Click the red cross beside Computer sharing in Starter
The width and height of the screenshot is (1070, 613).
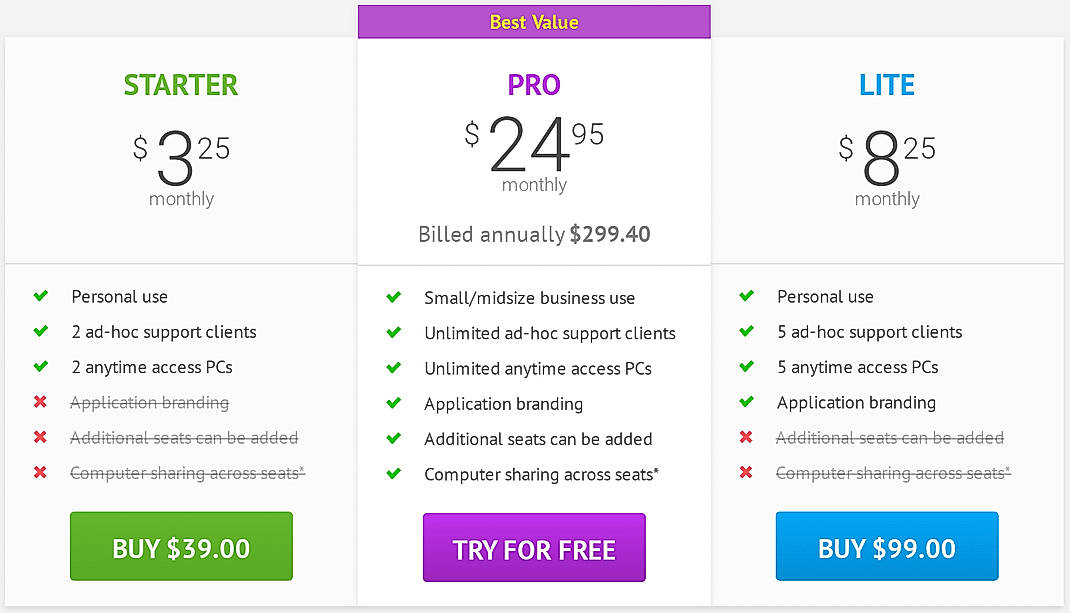(x=40, y=473)
